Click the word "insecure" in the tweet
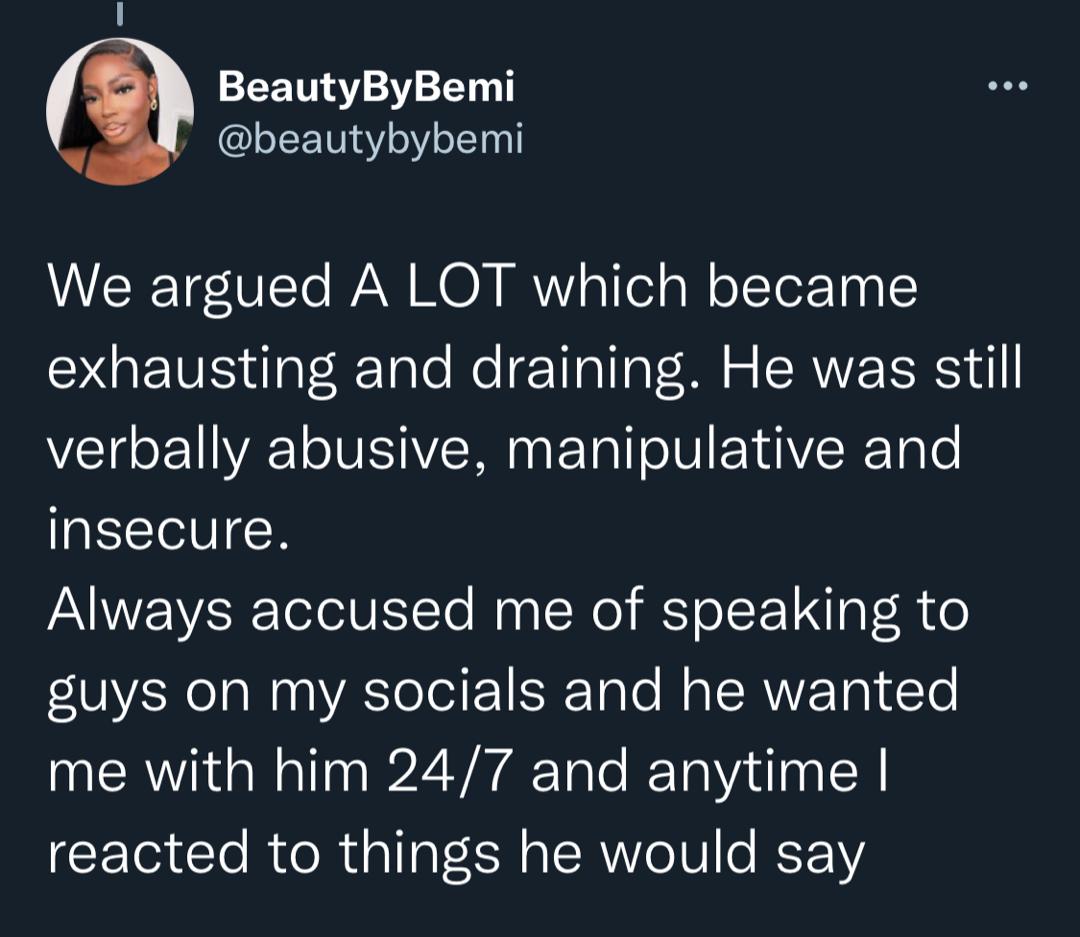This screenshot has width=1080, height=937. point(160,530)
